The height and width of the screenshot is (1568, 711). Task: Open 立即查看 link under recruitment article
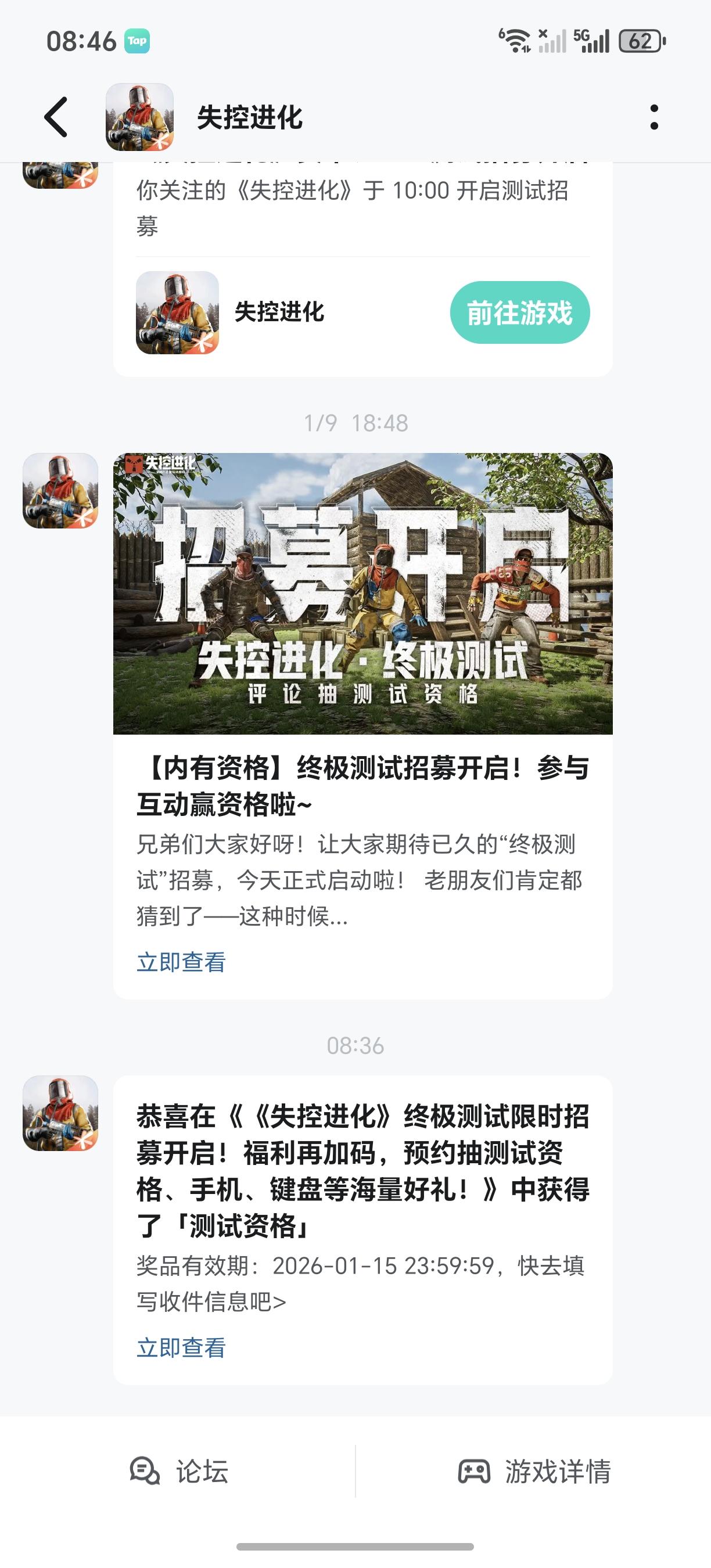pos(181,962)
